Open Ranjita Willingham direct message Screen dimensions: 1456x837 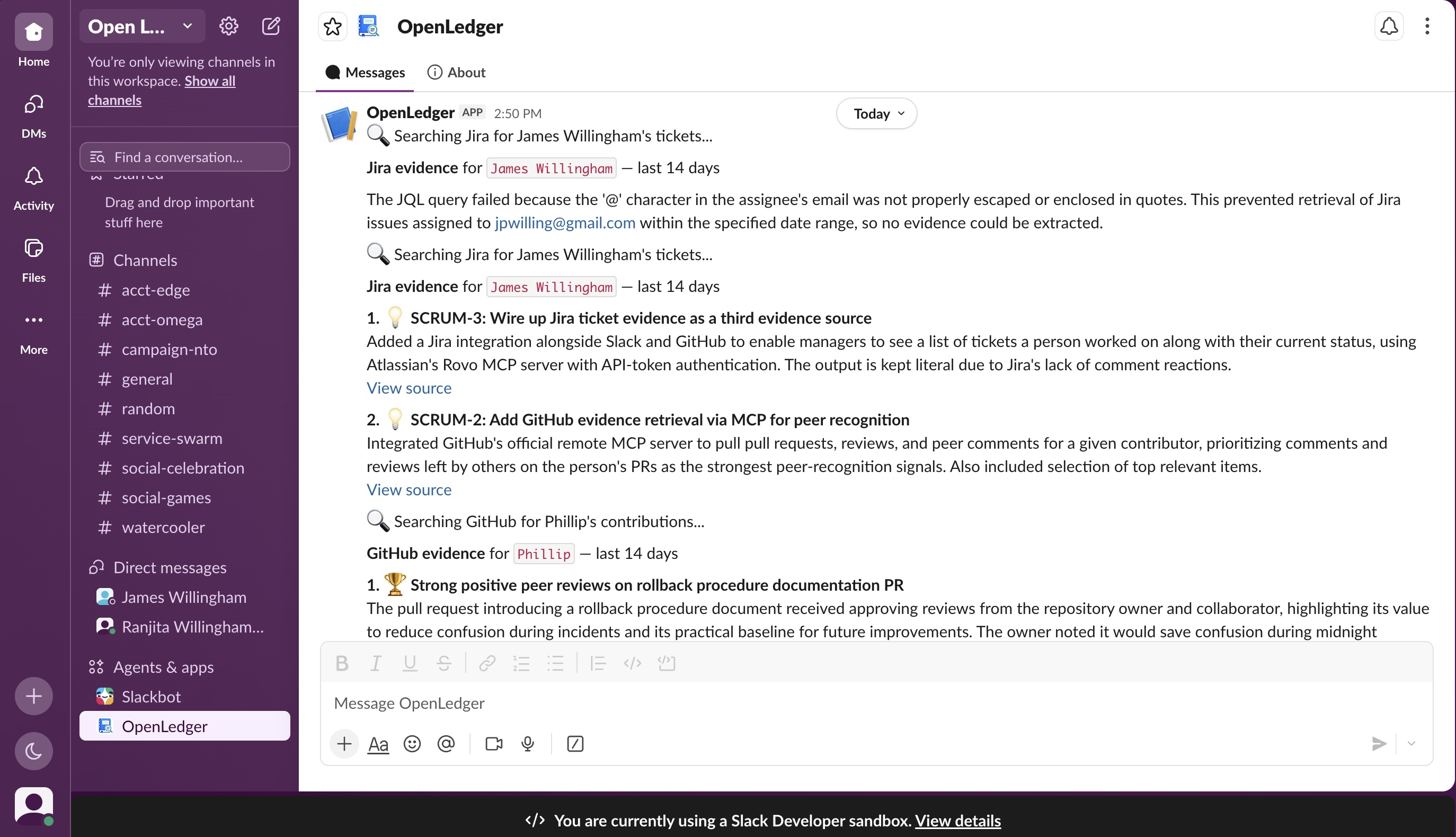click(184, 627)
